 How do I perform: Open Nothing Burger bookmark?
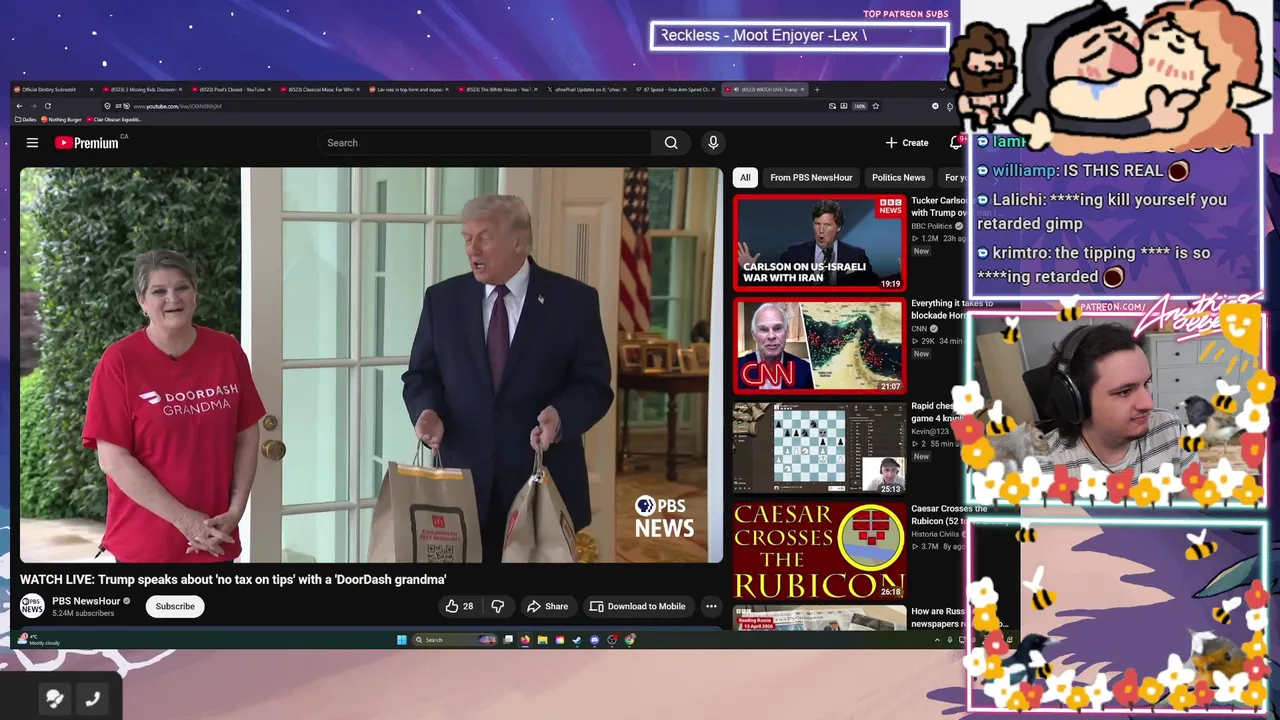61,119
